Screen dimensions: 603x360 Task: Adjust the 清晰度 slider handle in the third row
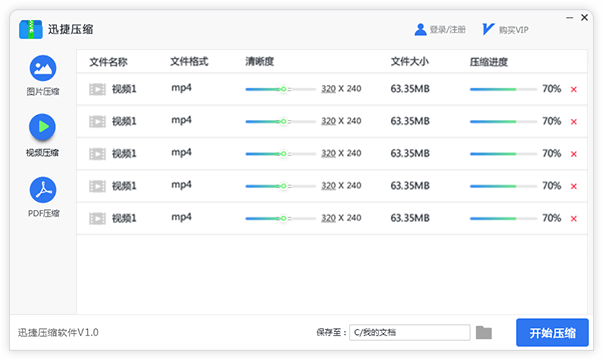click(283, 154)
